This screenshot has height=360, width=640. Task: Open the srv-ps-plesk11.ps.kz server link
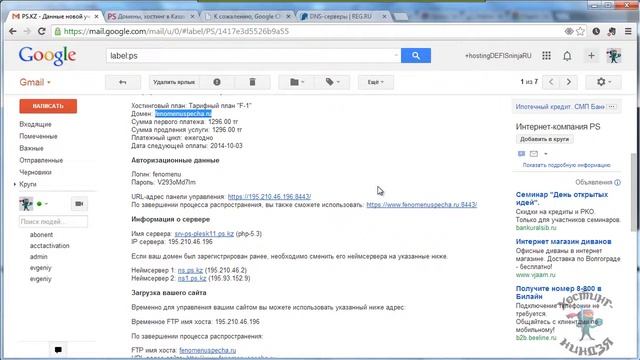pyautogui.click(x=204, y=234)
